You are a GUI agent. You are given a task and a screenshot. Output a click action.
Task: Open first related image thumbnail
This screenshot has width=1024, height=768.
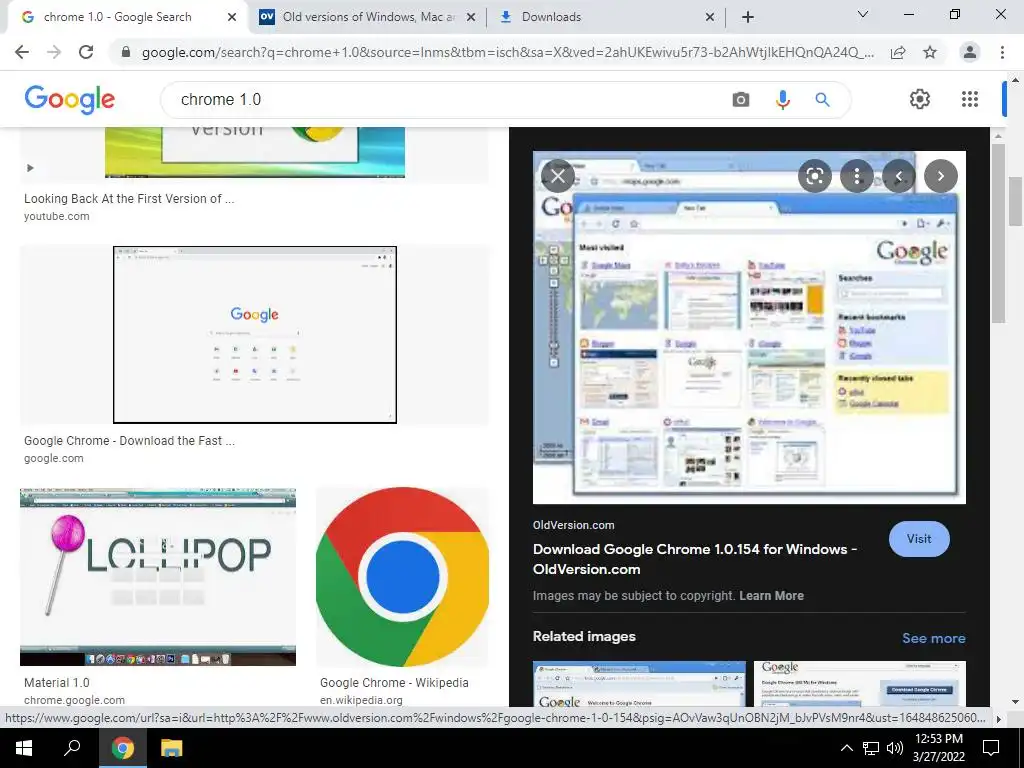(639, 684)
